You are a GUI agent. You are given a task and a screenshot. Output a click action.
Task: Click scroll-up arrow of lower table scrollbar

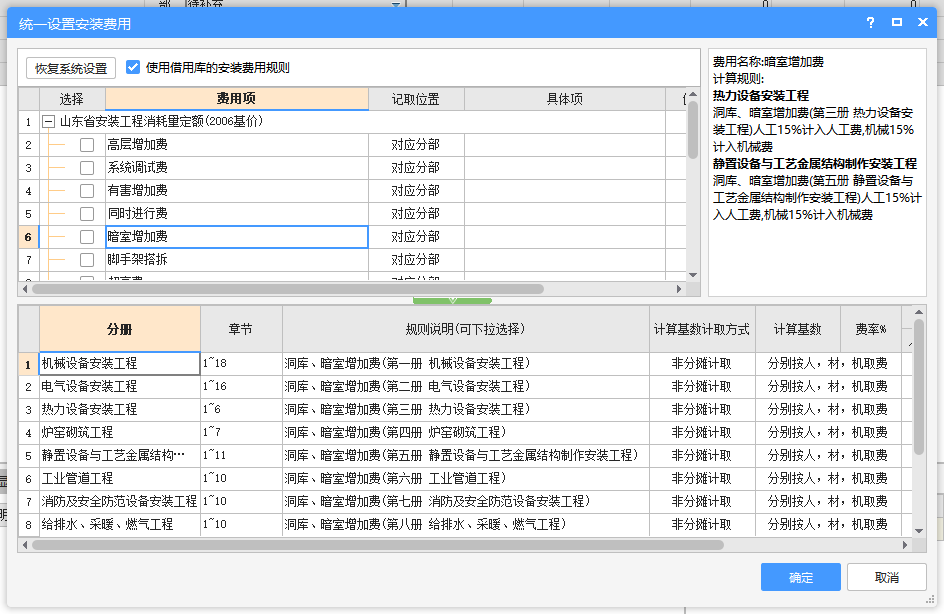pyautogui.click(x=919, y=312)
